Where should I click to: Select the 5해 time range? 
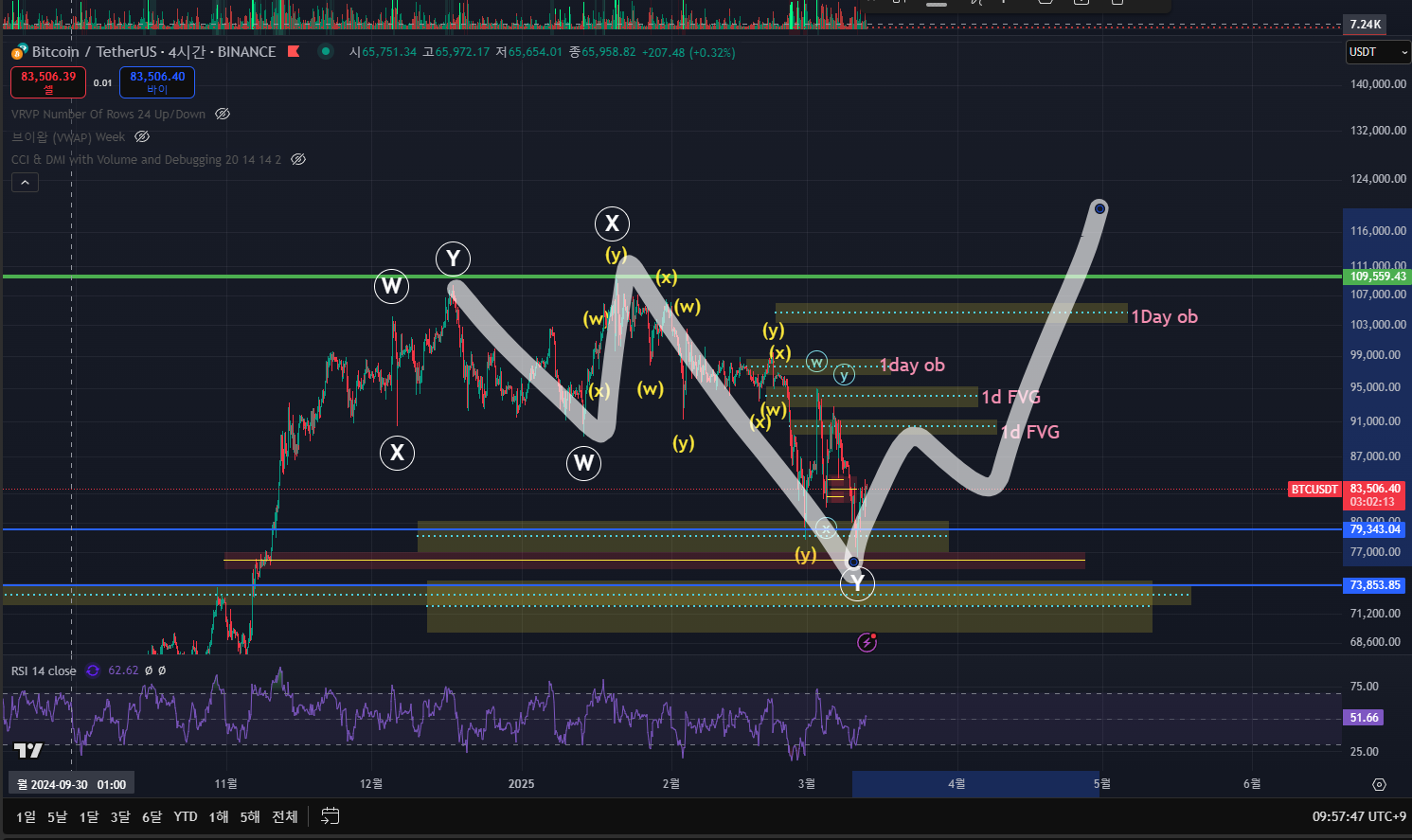click(x=250, y=816)
